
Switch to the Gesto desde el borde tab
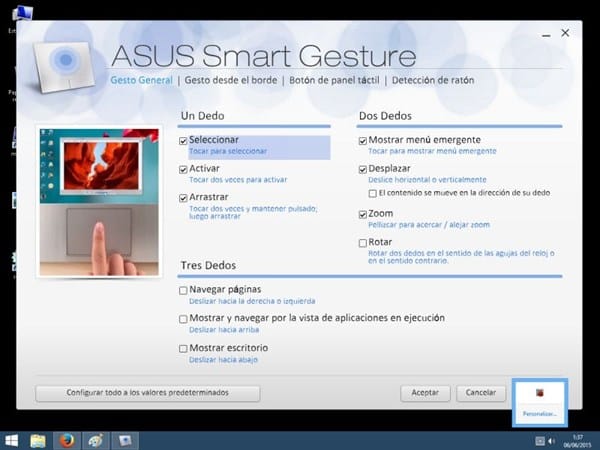tap(231, 80)
